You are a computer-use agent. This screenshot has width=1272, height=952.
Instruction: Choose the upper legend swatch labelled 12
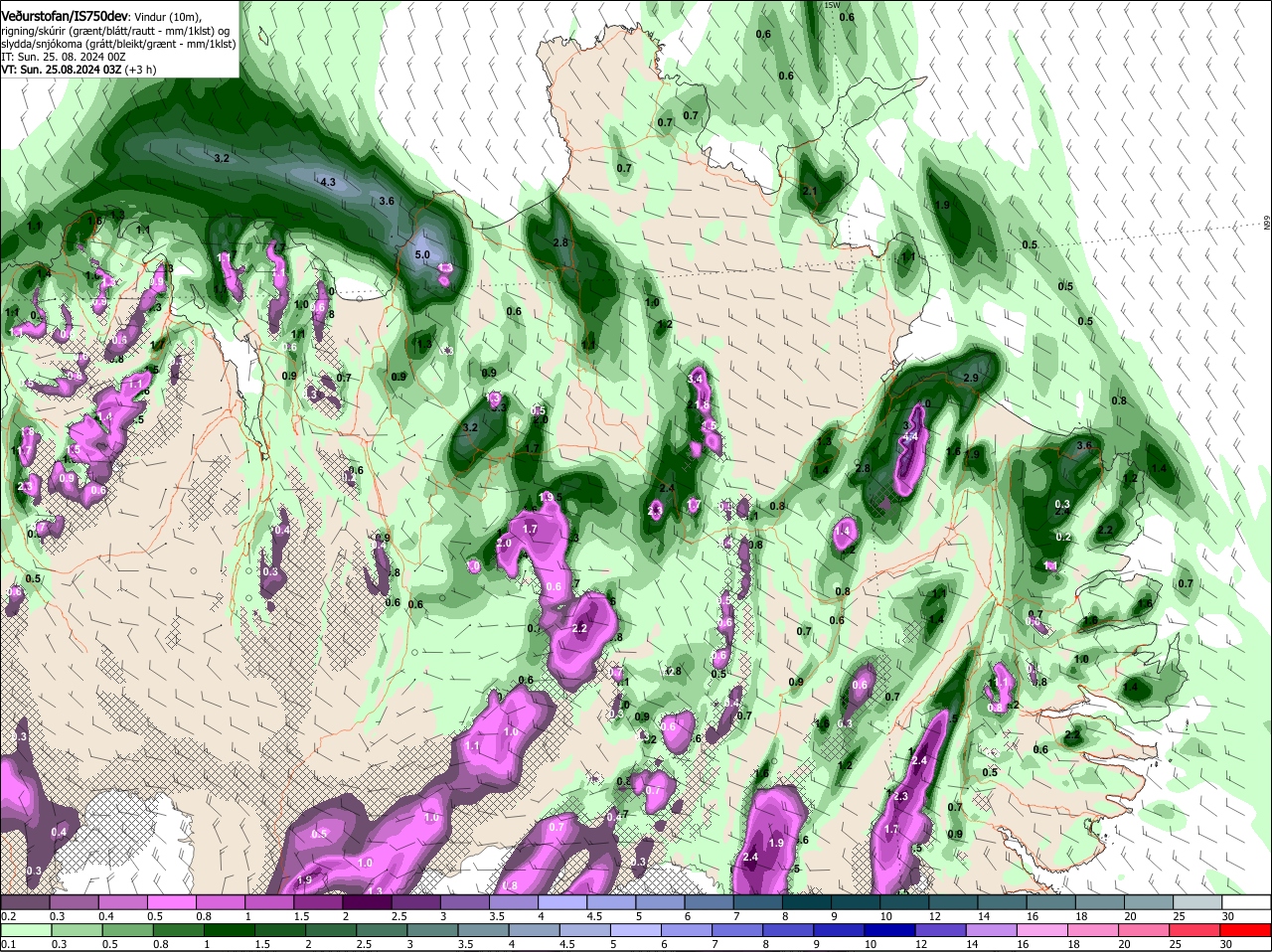point(954,902)
